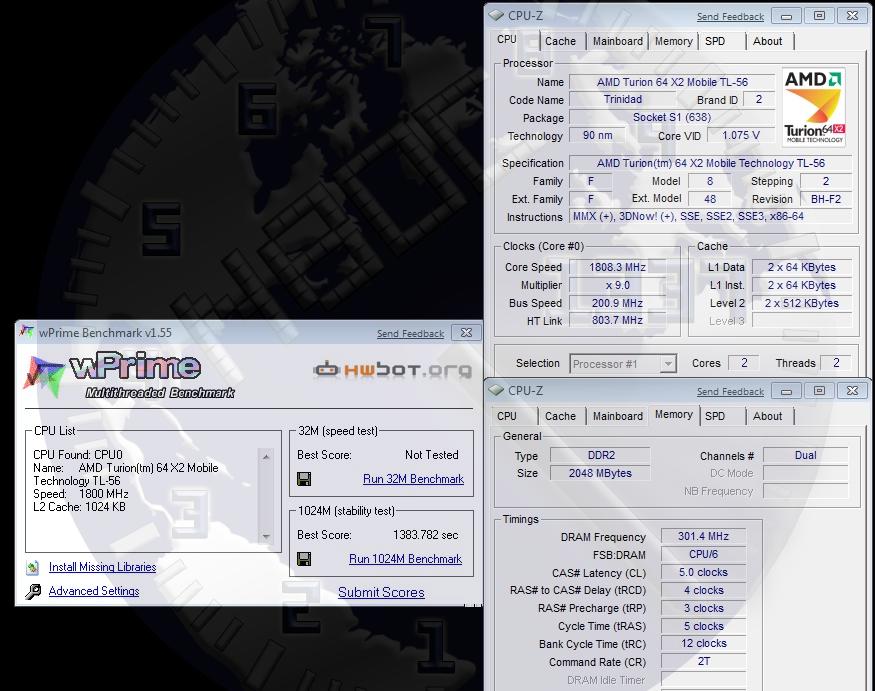Click the Technology 90 nm value
The width and height of the screenshot is (875, 691).
[597, 135]
